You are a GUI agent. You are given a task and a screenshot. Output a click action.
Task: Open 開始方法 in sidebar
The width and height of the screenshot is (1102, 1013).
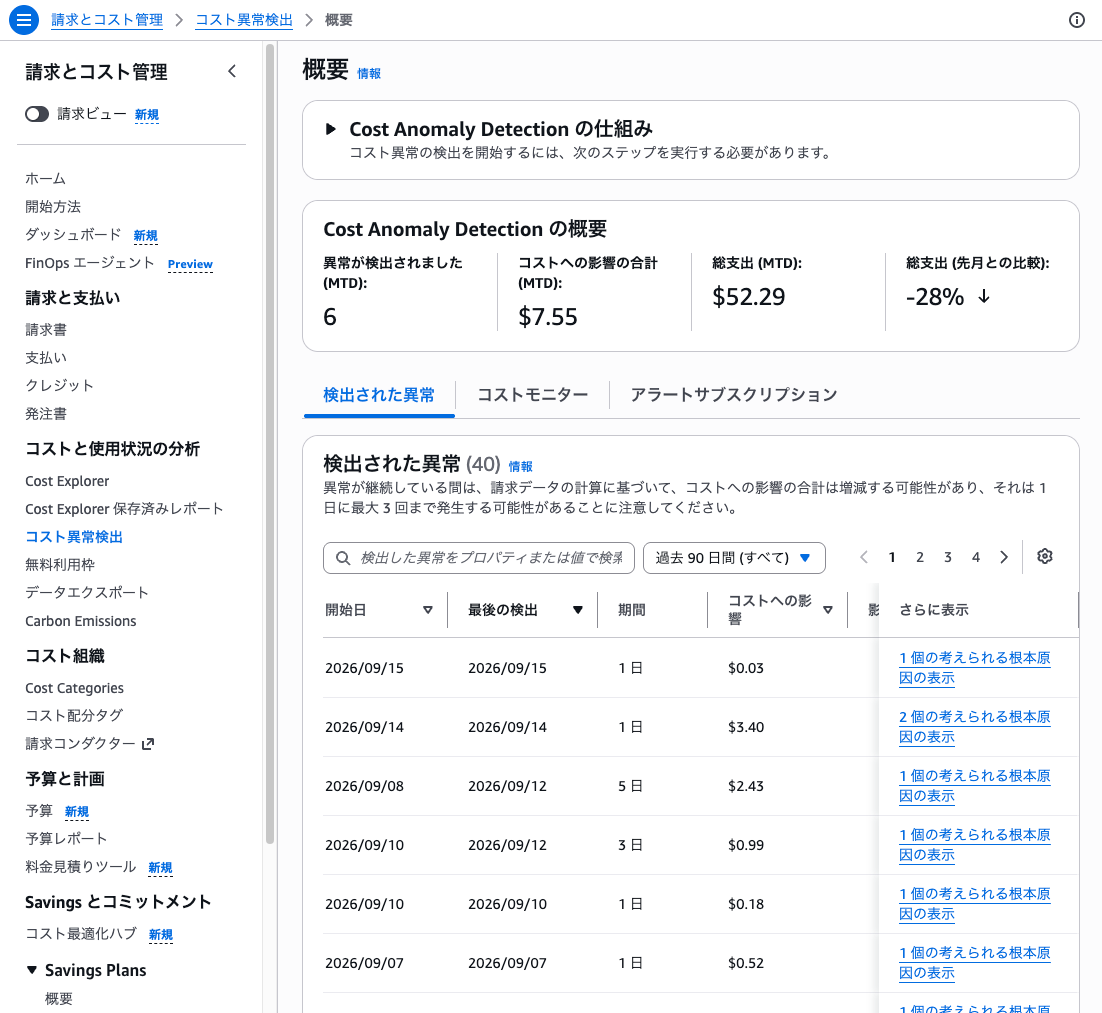(53, 207)
